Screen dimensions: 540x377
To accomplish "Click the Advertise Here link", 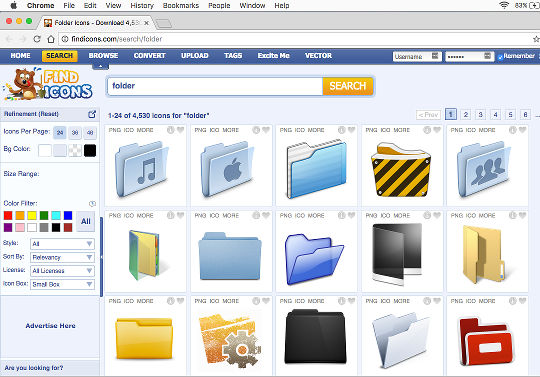I will (x=50, y=326).
